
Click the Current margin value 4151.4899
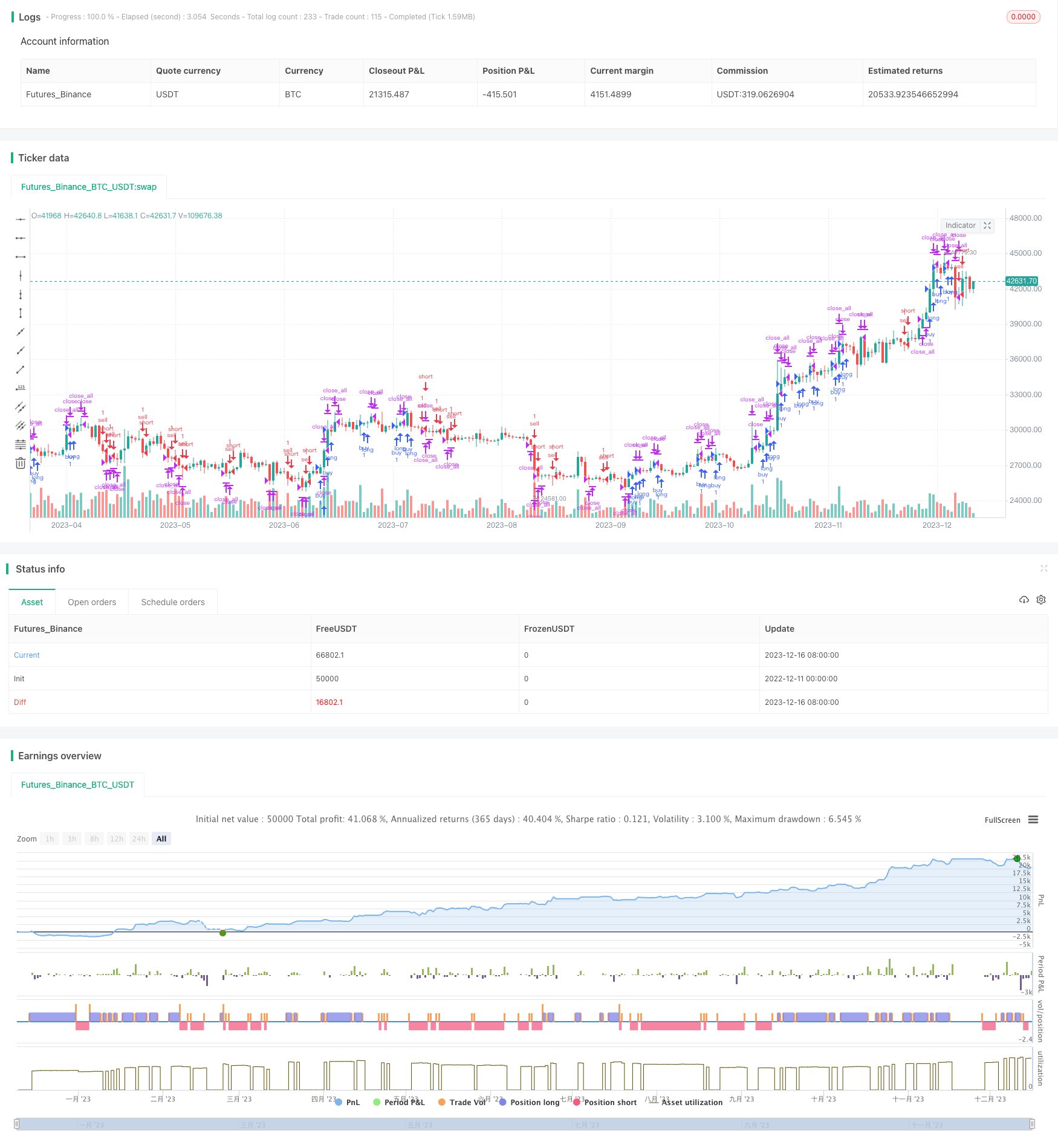[x=611, y=94]
